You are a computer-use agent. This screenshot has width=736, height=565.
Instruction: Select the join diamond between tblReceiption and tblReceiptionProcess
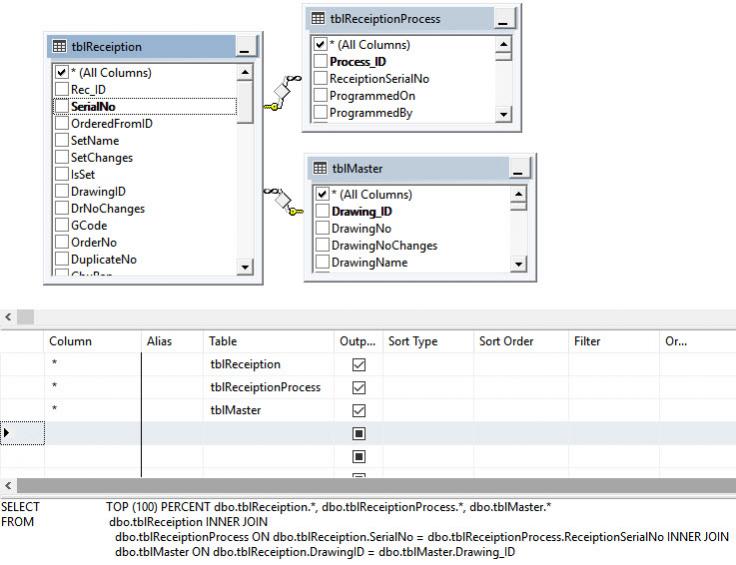click(x=282, y=91)
